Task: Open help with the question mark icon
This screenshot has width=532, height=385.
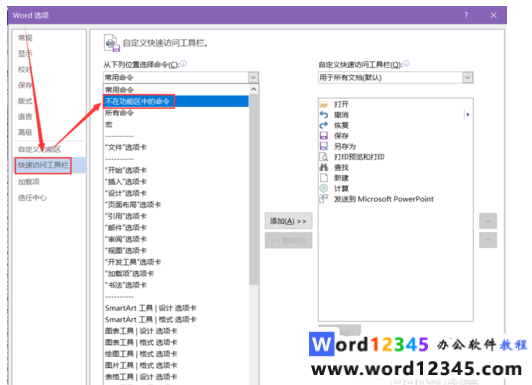Action: click(x=466, y=15)
